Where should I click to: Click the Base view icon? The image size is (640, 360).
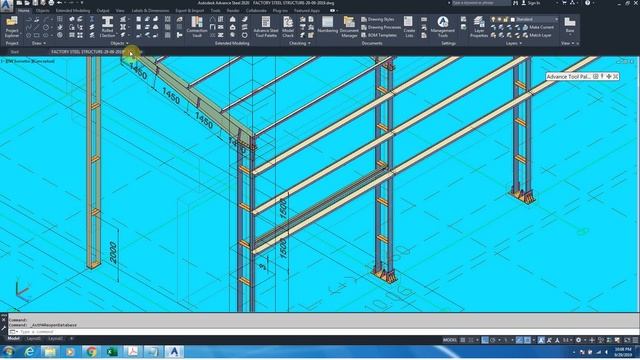(570, 22)
